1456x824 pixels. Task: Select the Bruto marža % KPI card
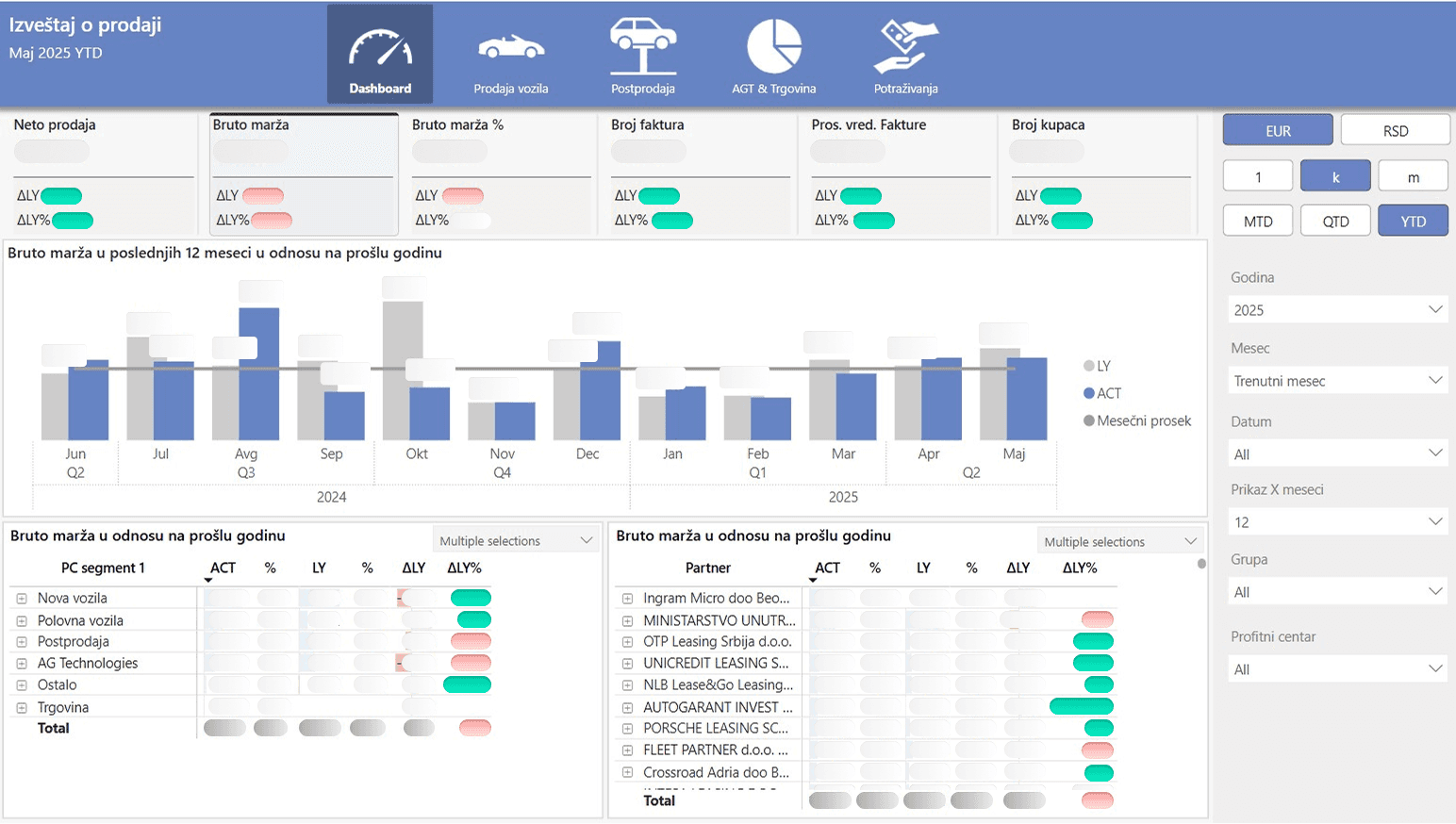502,173
